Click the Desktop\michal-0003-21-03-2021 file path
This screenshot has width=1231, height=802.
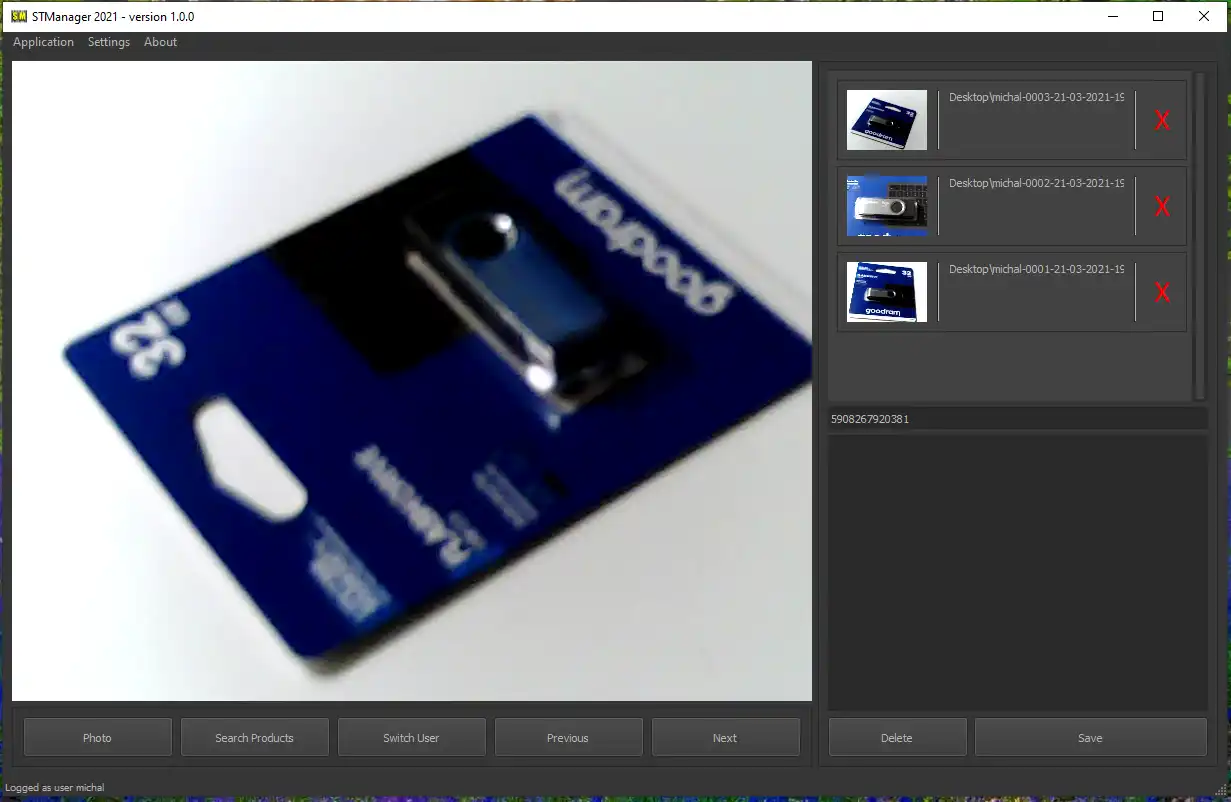tap(1036, 98)
